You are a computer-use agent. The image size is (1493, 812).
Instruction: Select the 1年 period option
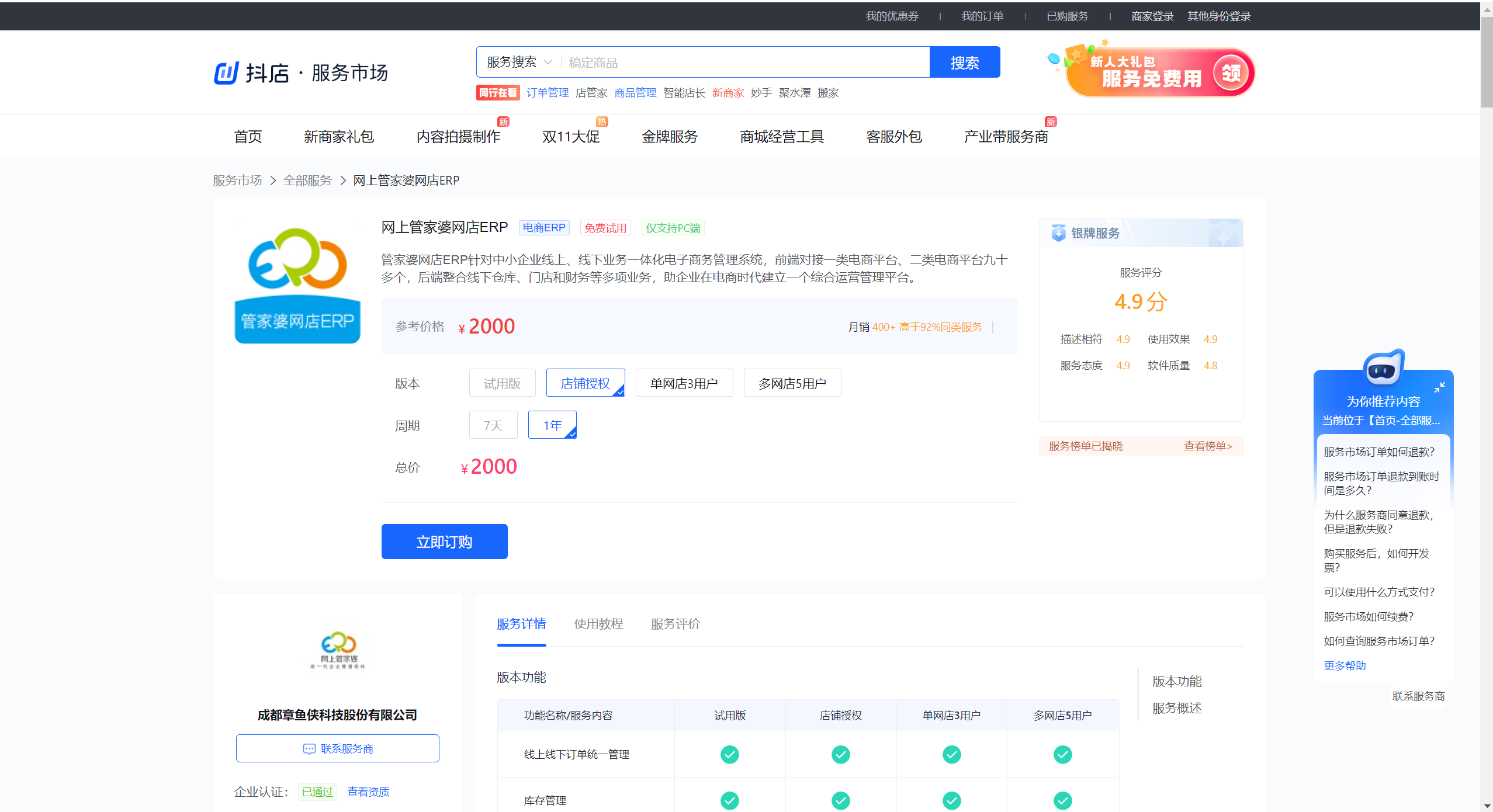click(x=552, y=425)
